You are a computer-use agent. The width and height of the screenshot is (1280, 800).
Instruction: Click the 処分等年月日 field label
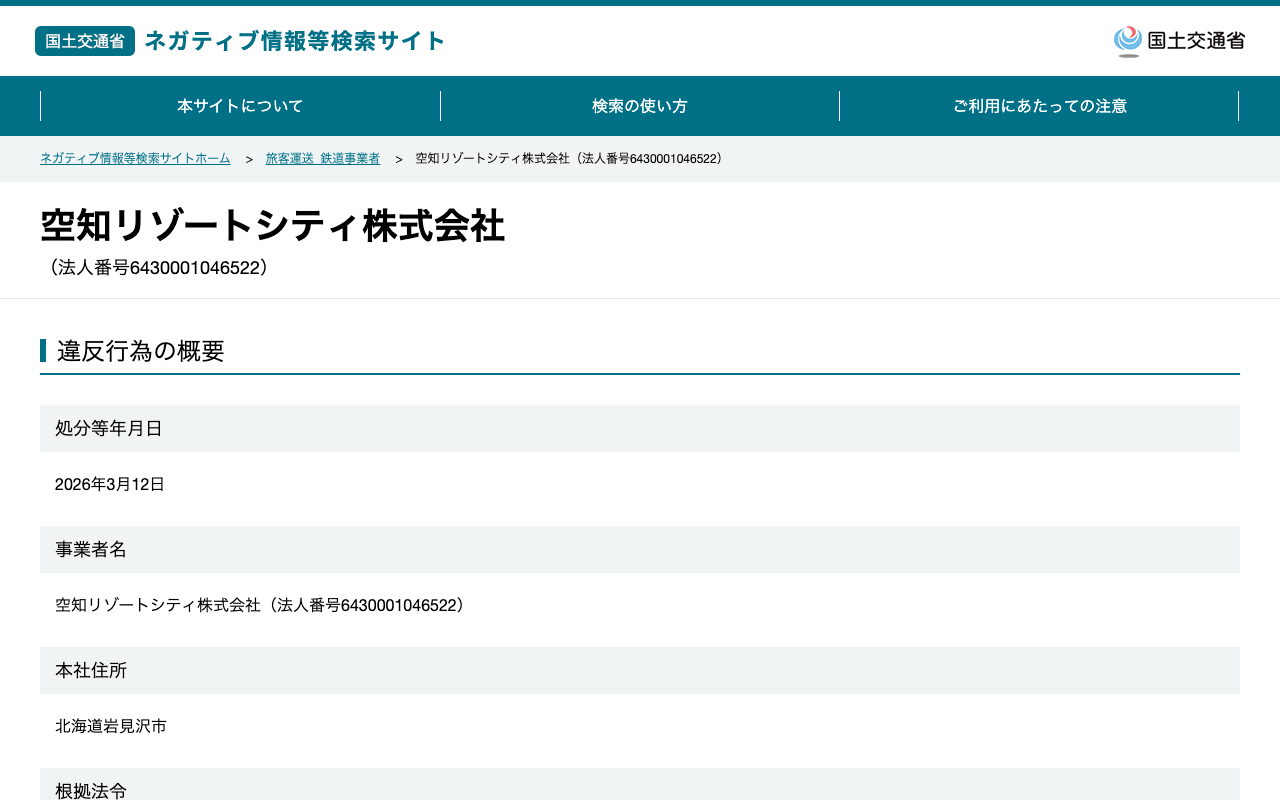tap(109, 429)
